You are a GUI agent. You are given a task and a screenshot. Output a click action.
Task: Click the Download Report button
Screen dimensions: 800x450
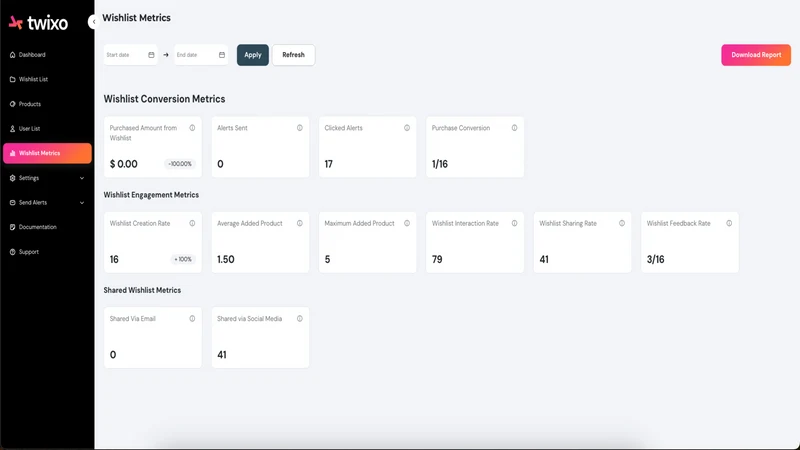756,55
